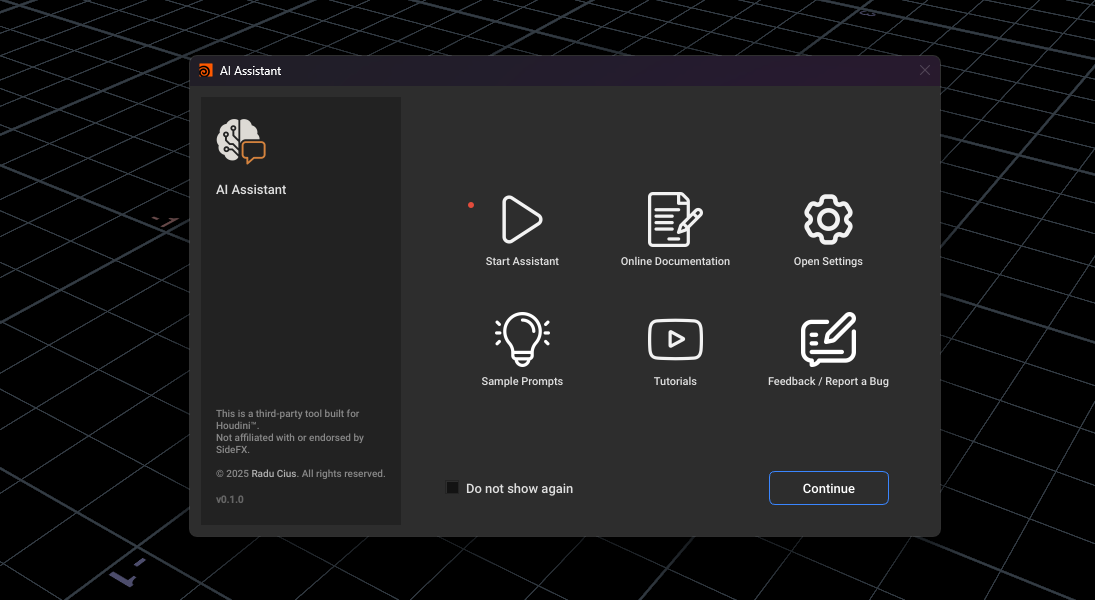Open the Tutorials video icon
The image size is (1095, 600).
click(x=675, y=339)
